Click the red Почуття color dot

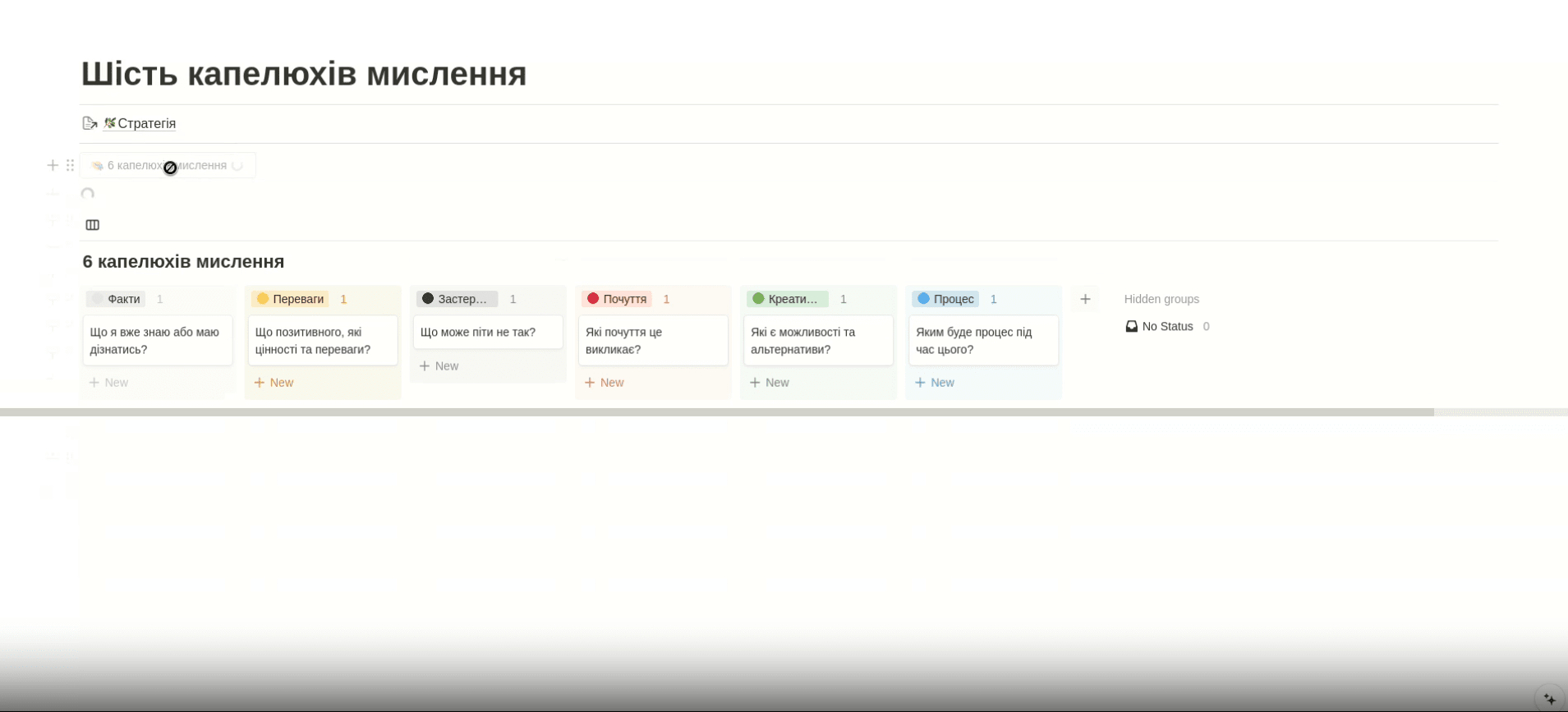[593, 299]
